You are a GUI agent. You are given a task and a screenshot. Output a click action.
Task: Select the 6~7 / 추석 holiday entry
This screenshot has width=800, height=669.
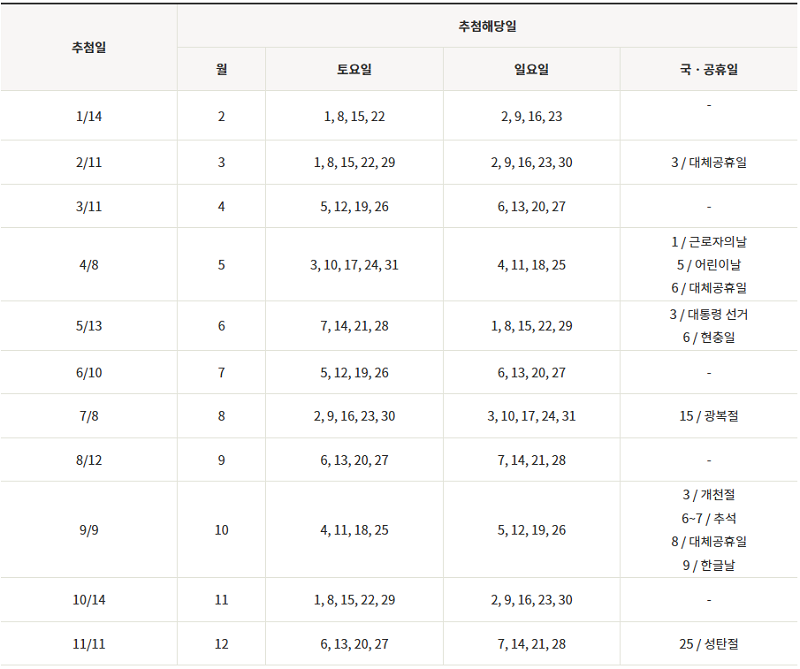[708, 518]
